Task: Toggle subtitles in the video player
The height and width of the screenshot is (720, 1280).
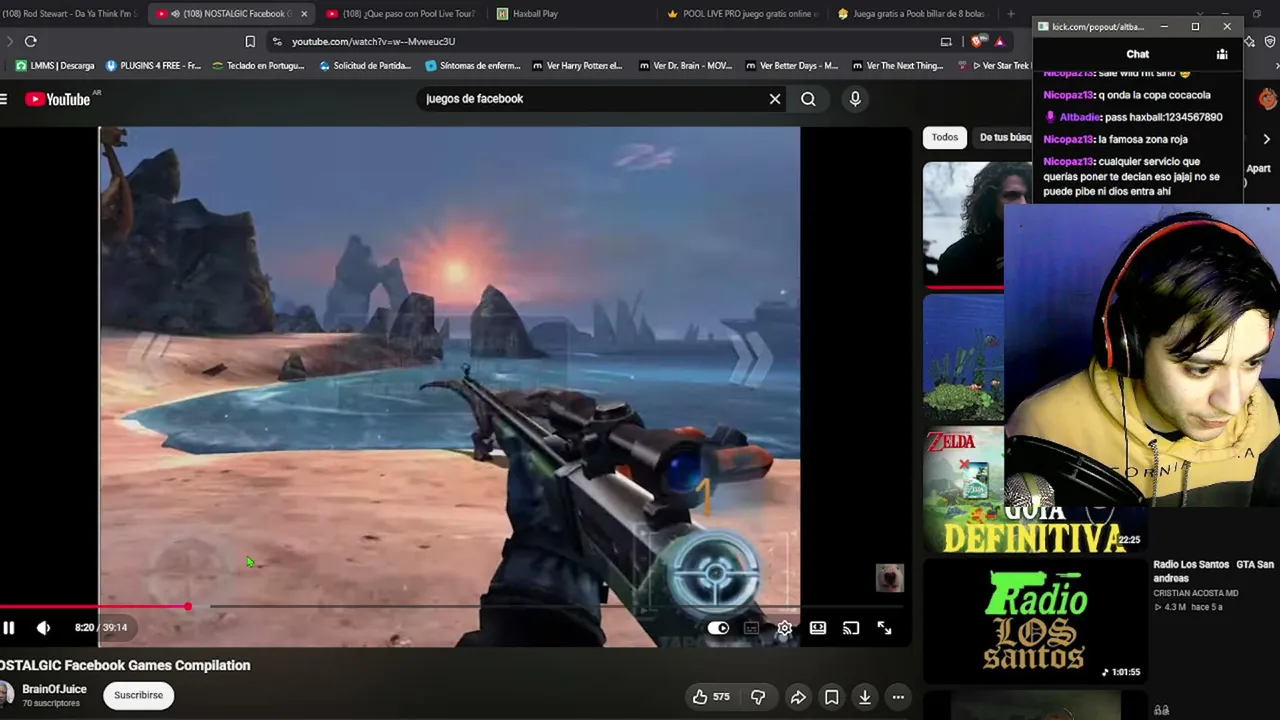Action: 751,628
